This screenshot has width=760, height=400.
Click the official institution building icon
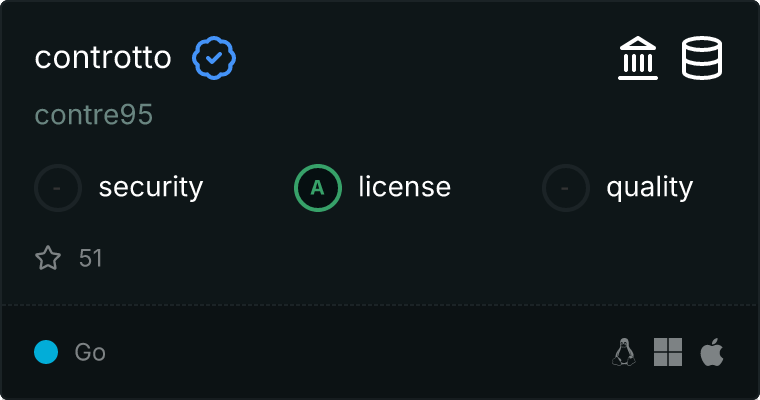(x=638, y=58)
